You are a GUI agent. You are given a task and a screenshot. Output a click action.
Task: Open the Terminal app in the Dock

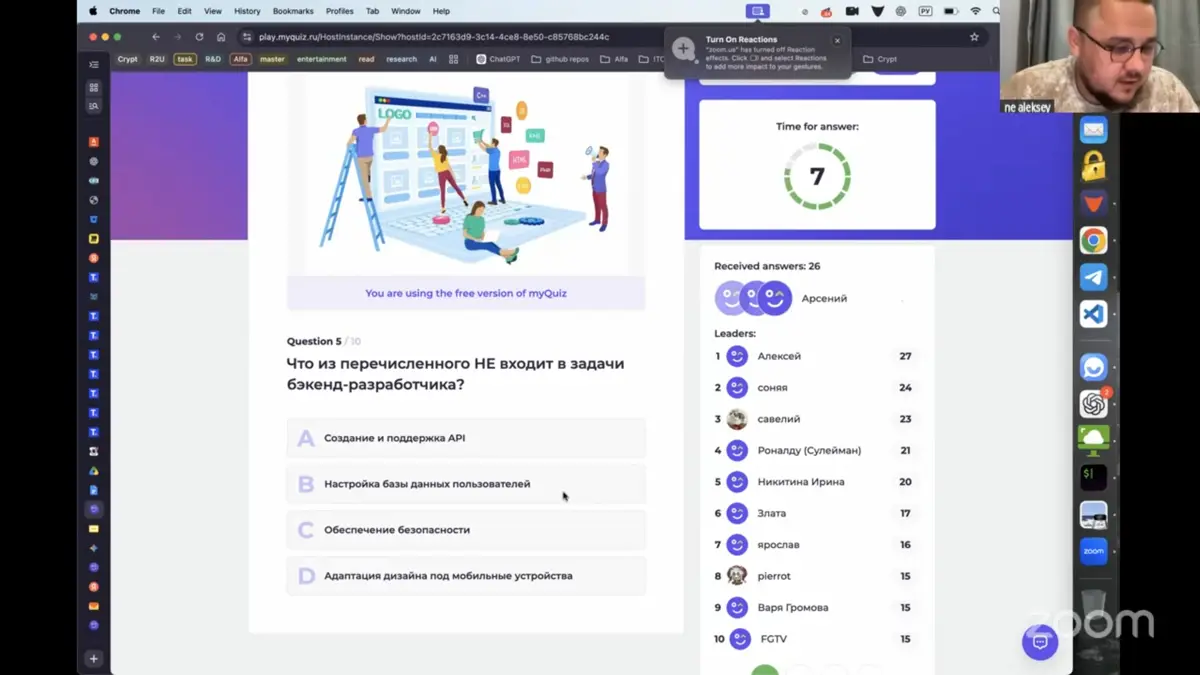coord(1093,477)
